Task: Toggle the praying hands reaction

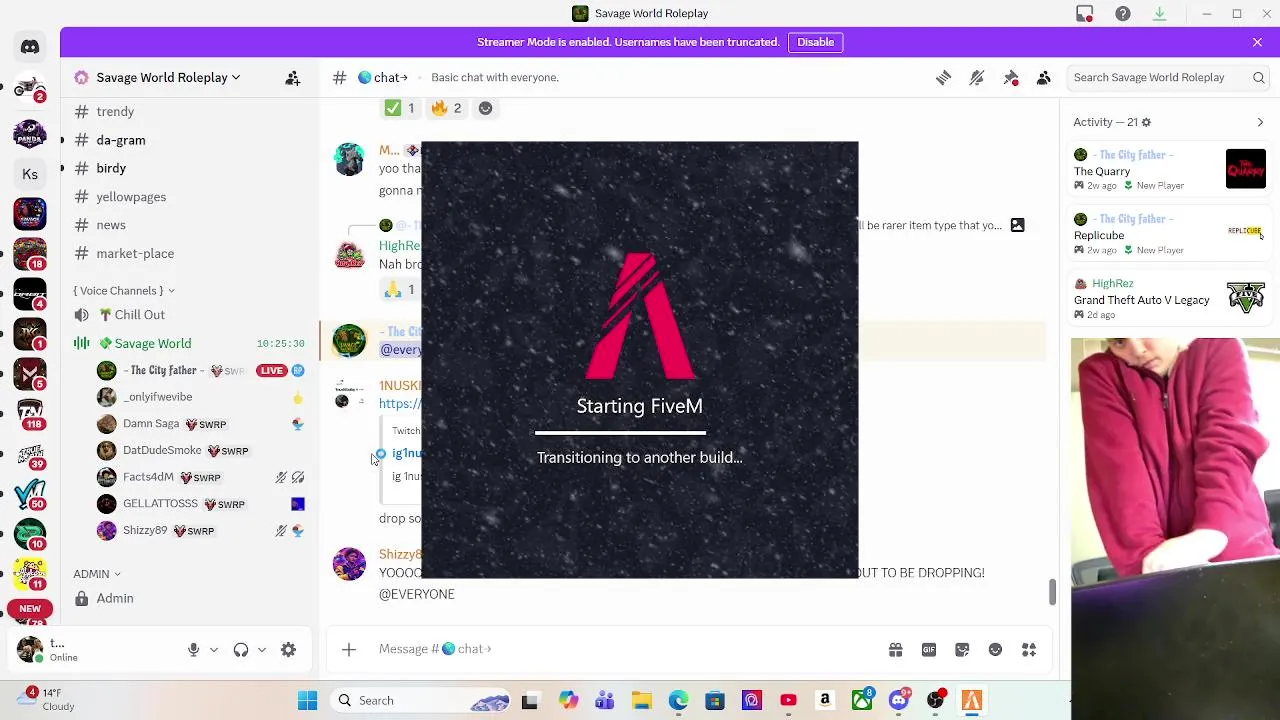Action: pos(400,290)
